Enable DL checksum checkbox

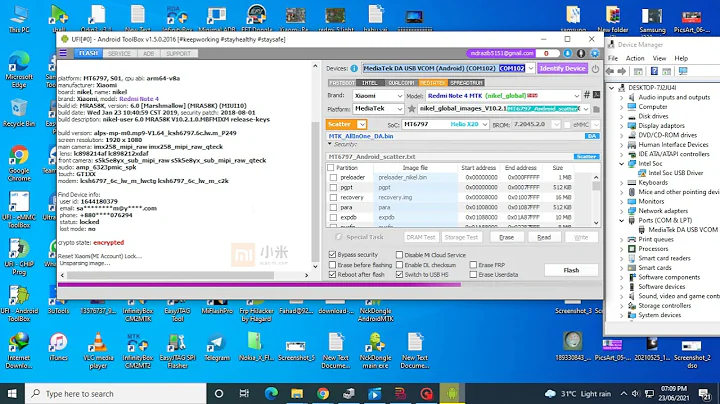(x=399, y=265)
